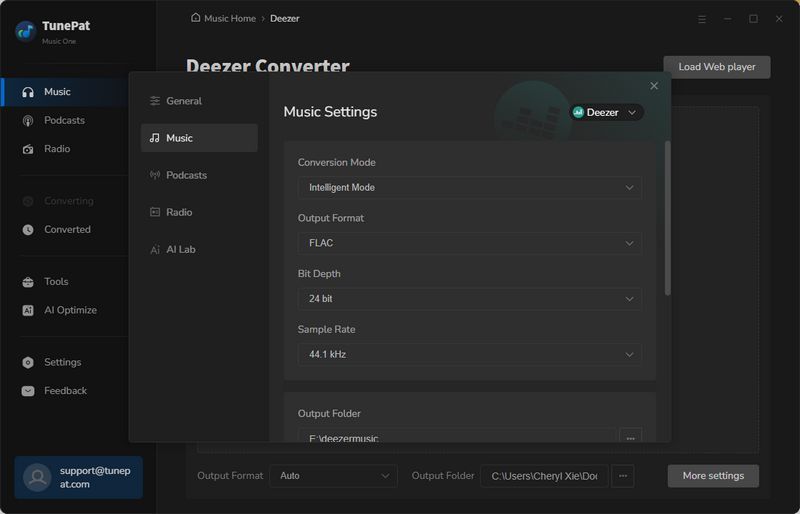Open the Tools toolbox section
Image resolution: width=800 pixels, height=514 pixels.
tap(56, 282)
